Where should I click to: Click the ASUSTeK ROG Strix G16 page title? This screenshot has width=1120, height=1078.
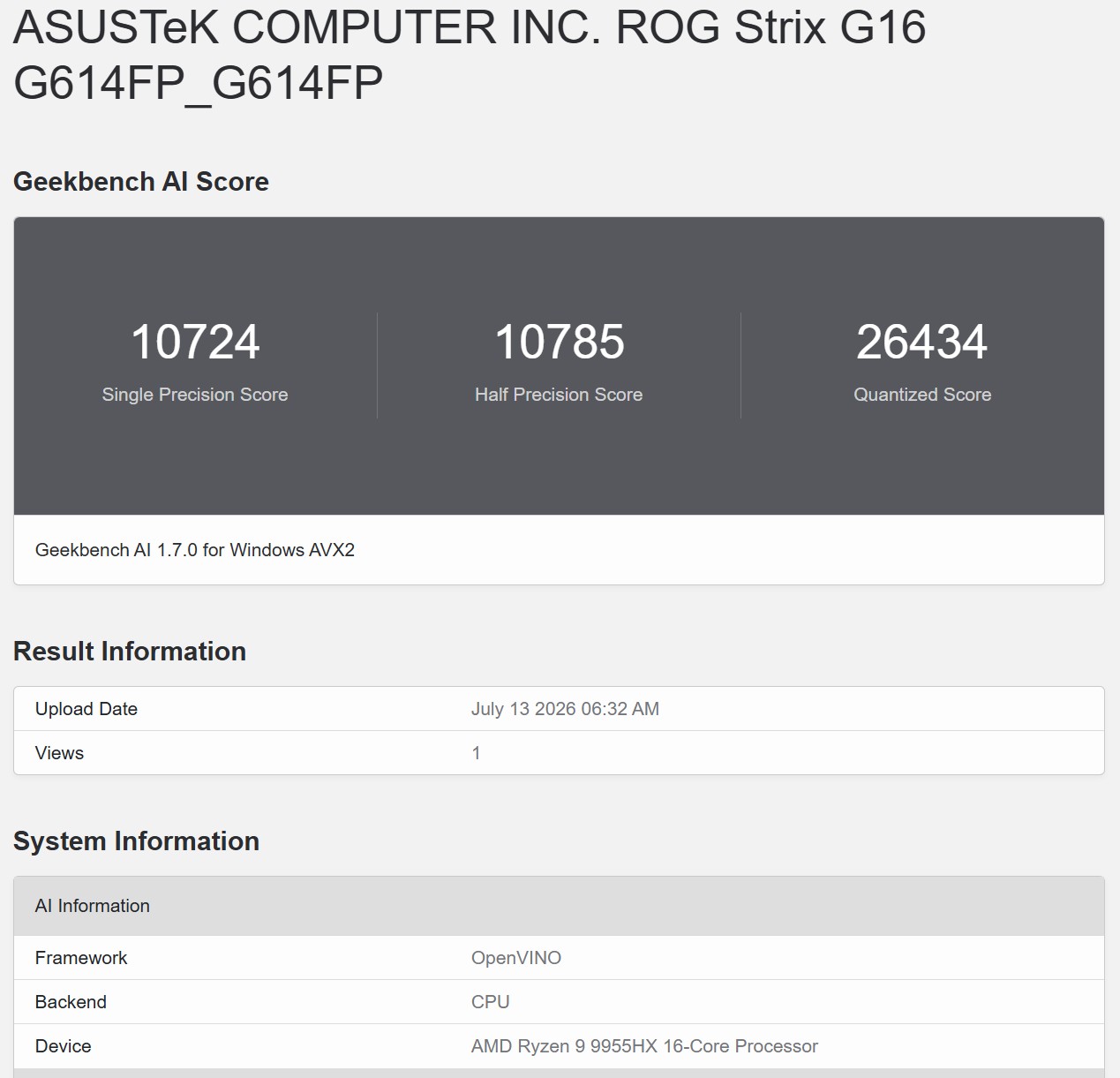[470, 55]
